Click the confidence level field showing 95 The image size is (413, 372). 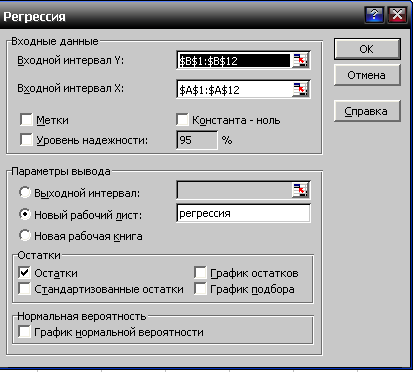[x=197, y=140]
